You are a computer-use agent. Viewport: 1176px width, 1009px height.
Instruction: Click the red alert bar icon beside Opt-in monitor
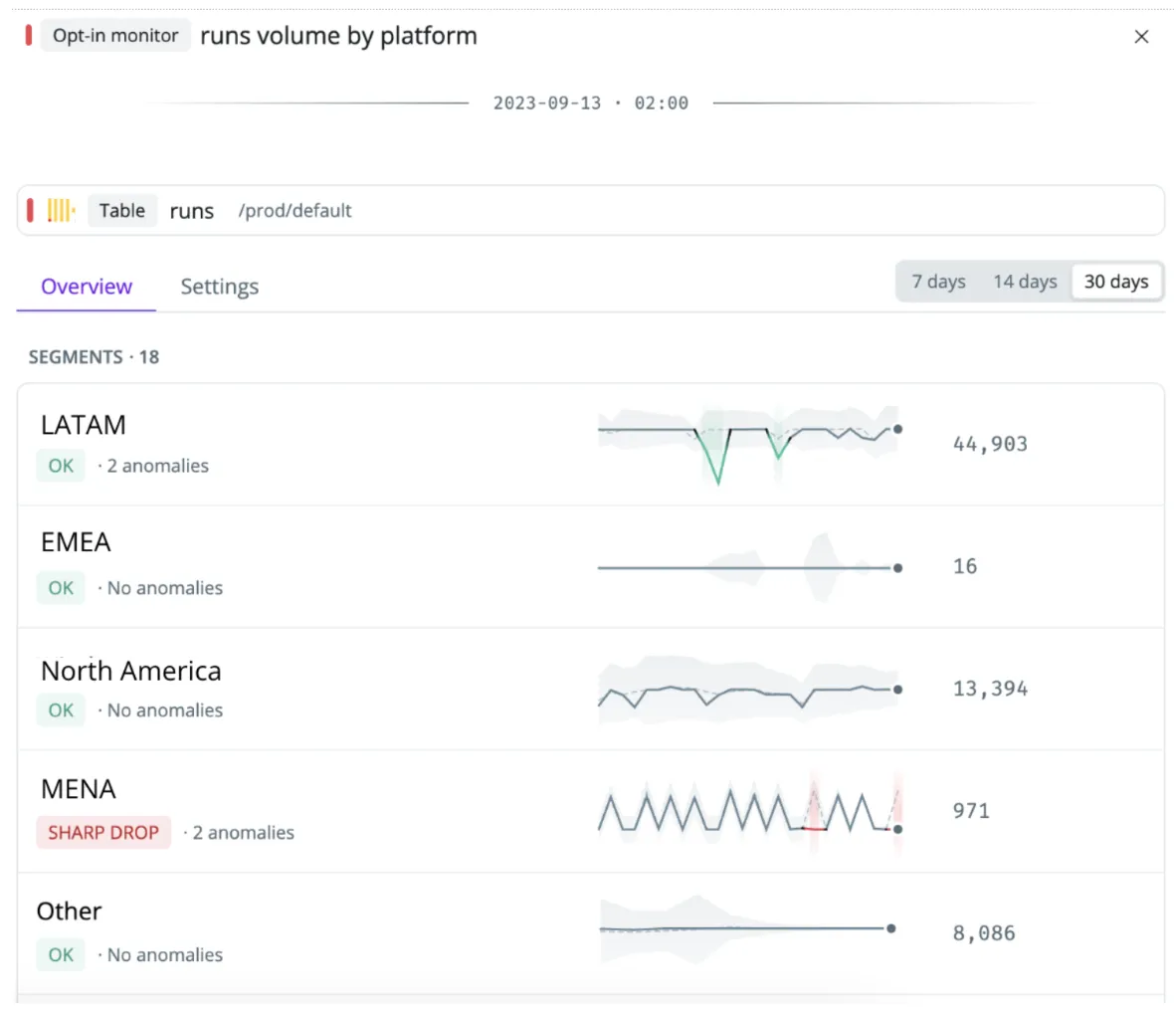pos(29,34)
